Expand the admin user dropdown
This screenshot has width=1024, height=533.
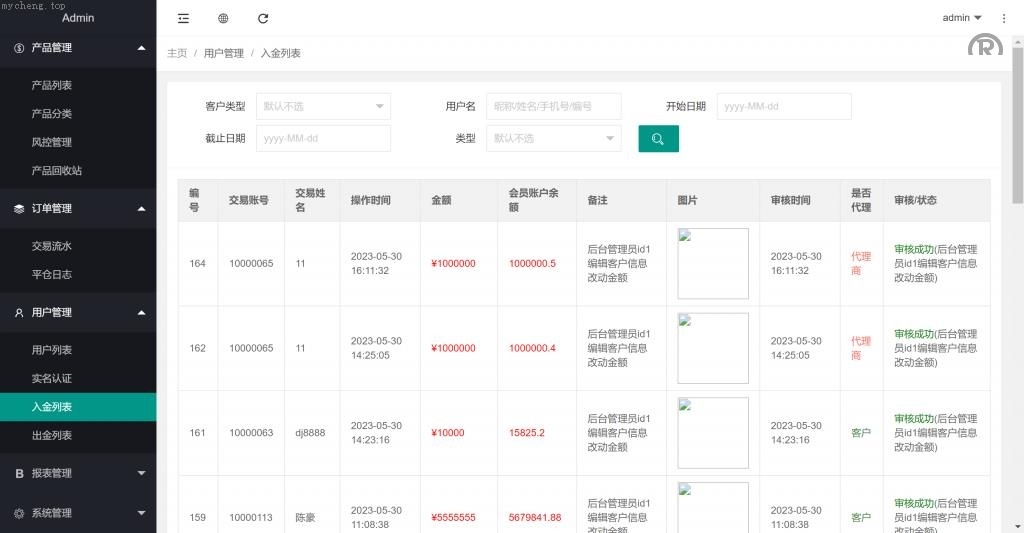[x=962, y=18]
